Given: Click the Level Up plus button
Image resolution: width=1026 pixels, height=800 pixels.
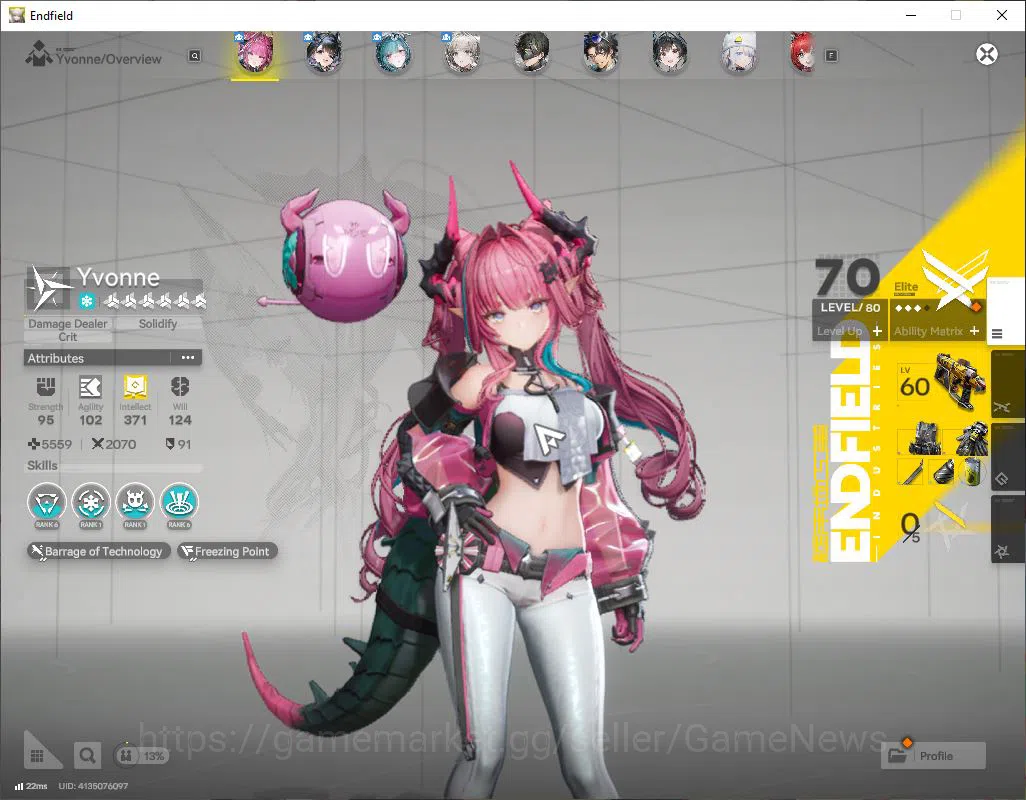Looking at the screenshot, I should pos(877,331).
